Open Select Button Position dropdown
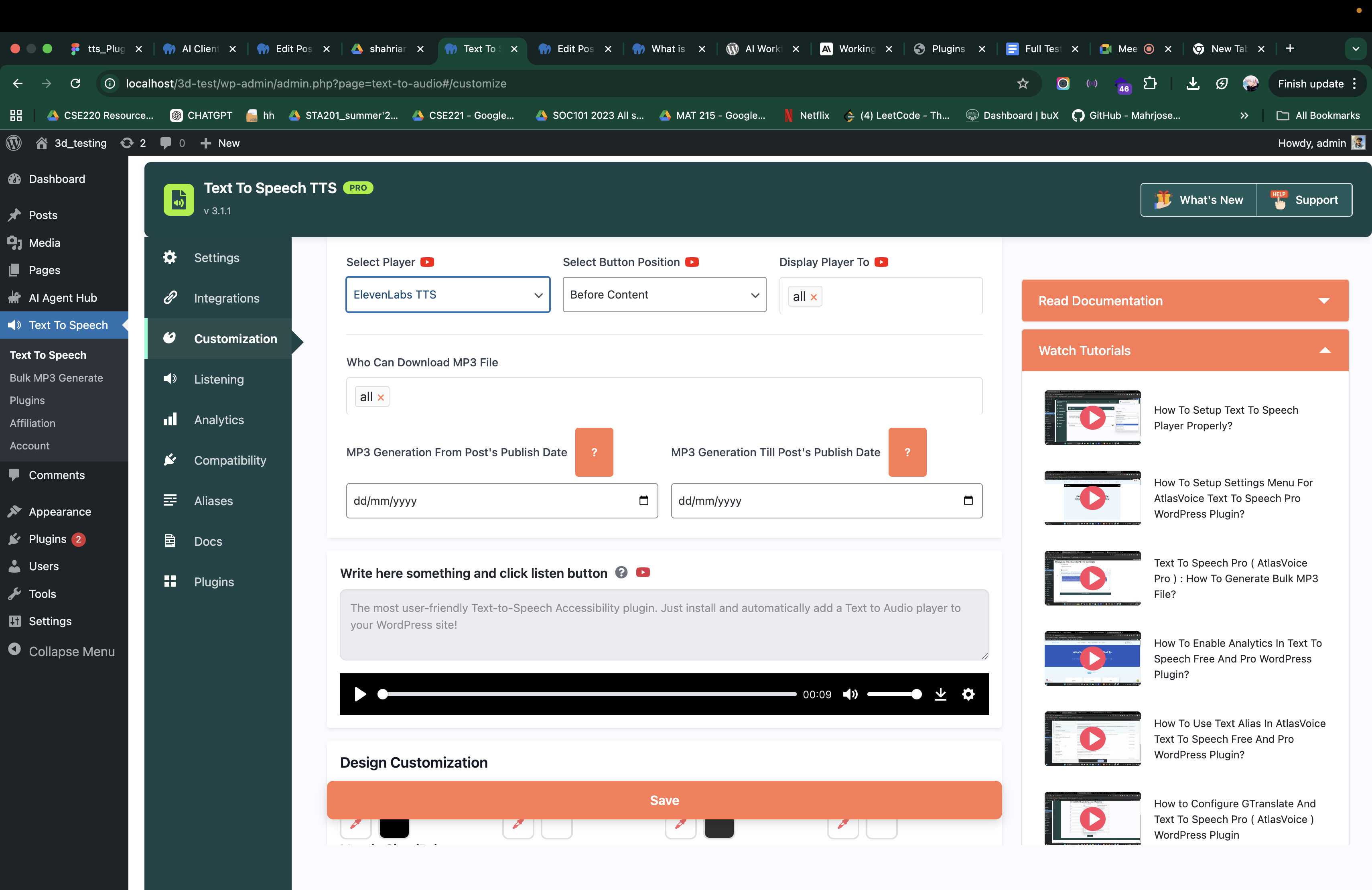1372x890 pixels. 664,295
